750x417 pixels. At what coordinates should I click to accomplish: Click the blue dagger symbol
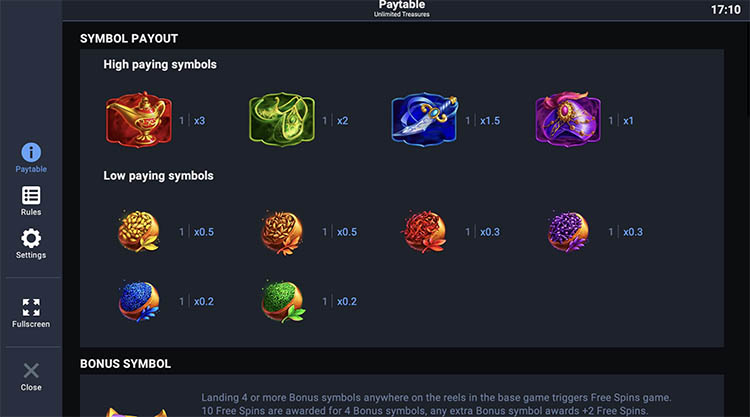pyautogui.click(x=424, y=121)
